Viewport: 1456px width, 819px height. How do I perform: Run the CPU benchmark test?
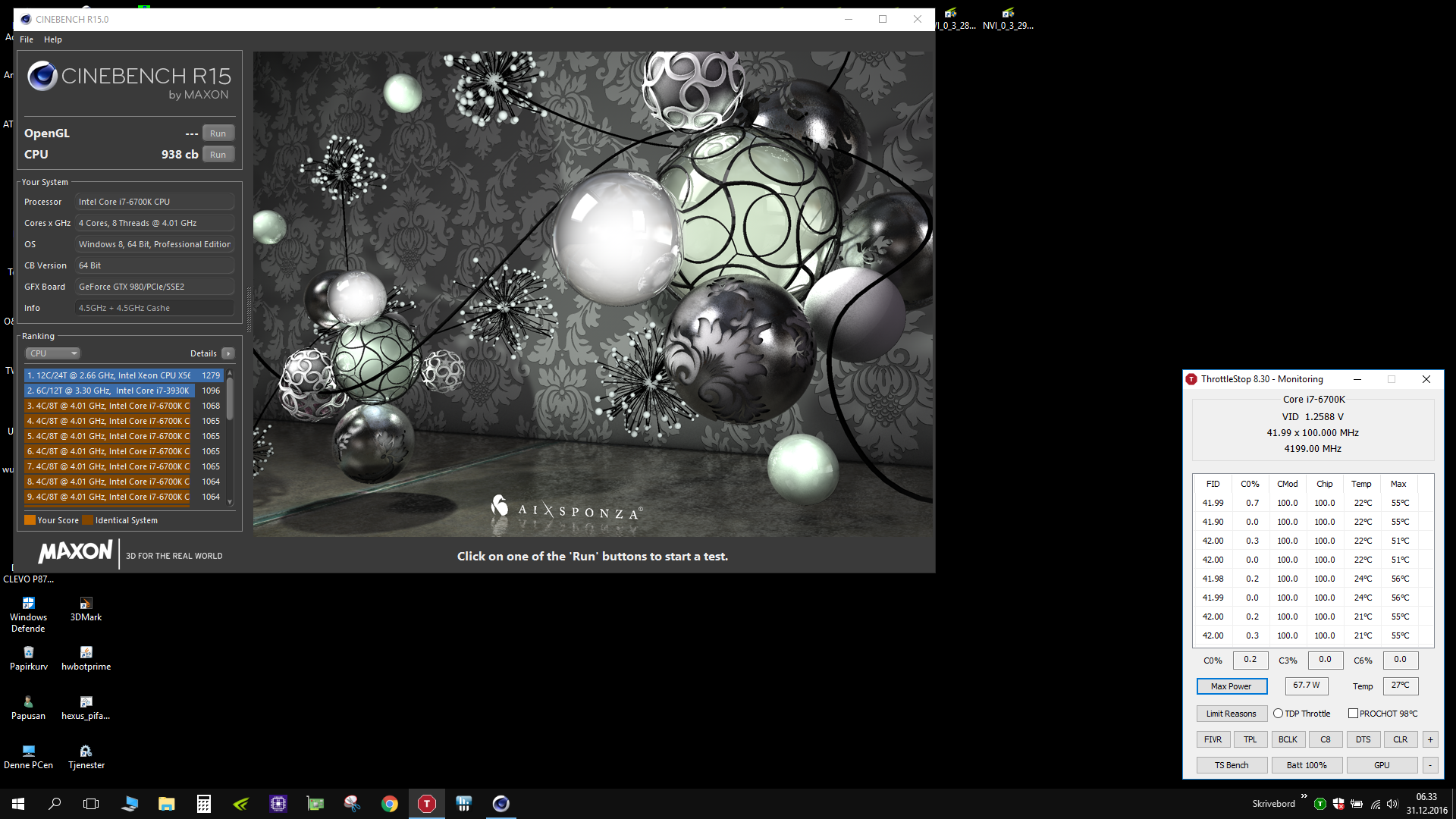tap(218, 155)
